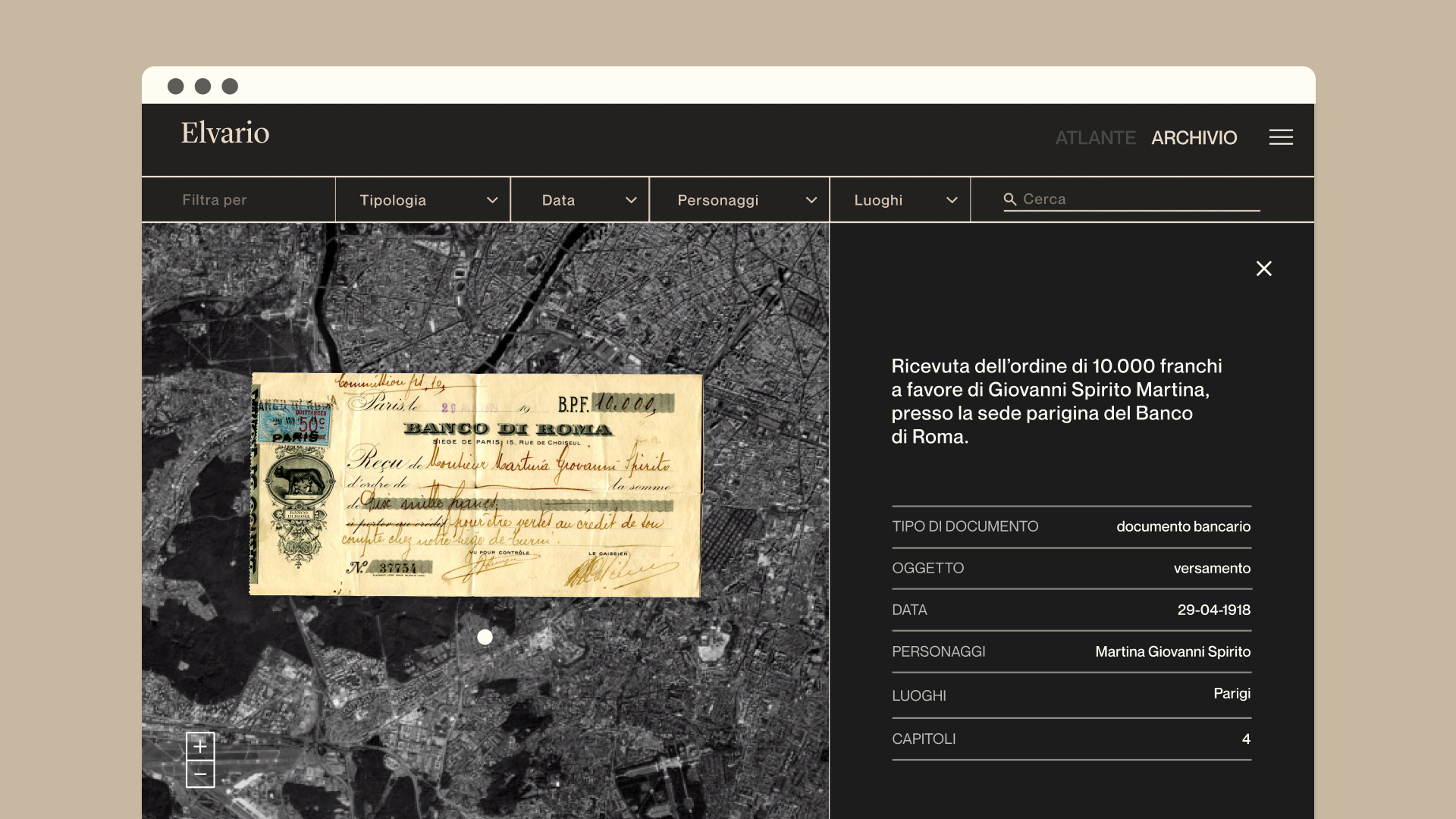The image size is (1456, 819).
Task: Expand the Data filter dropdown
Action: coord(580,200)
